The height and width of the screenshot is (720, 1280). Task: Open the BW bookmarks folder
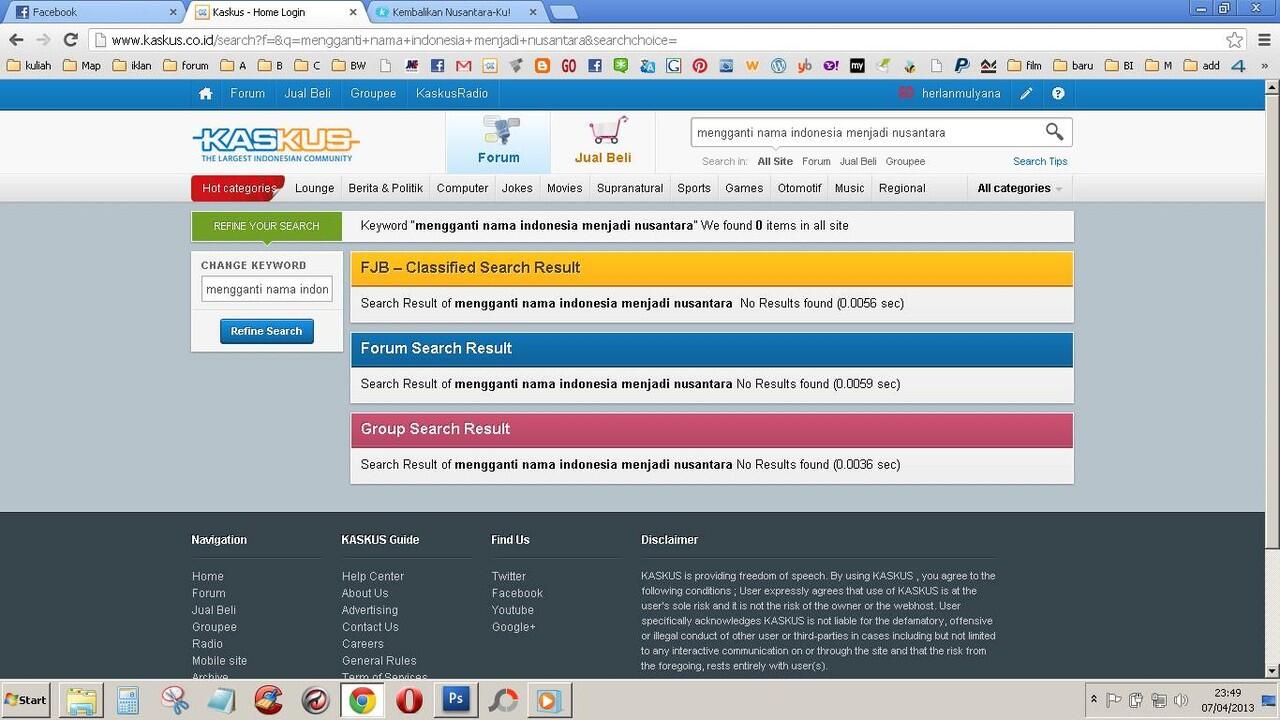(x=349, y=66)
